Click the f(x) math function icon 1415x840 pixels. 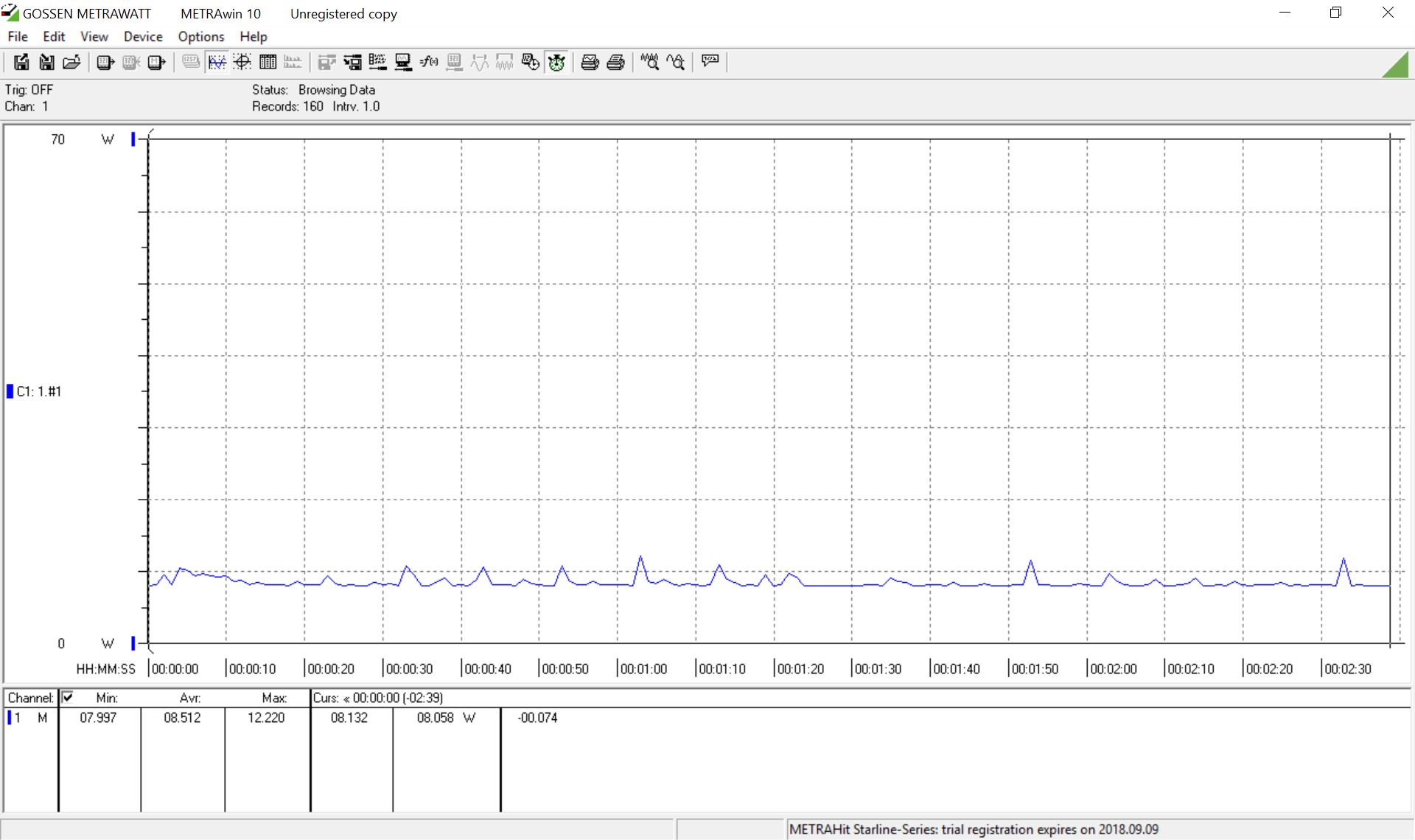429,62
